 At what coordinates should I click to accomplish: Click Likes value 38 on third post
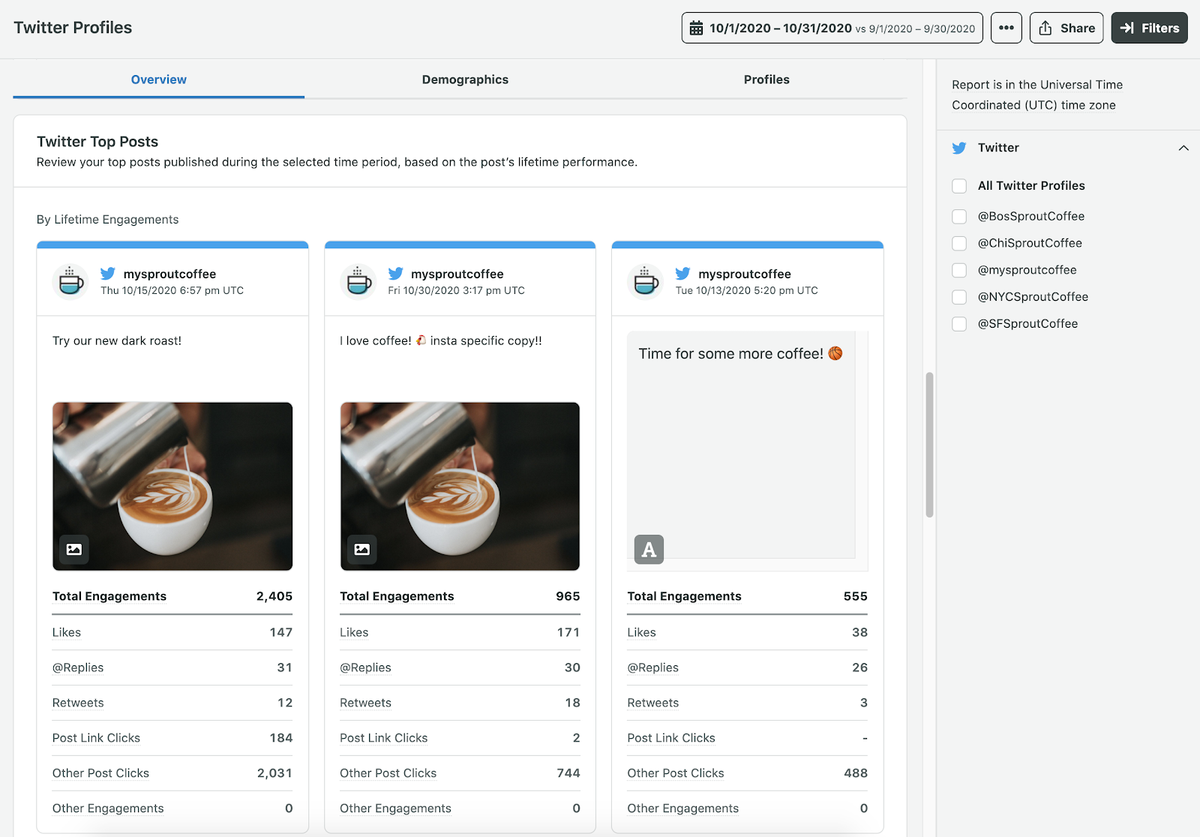point(860,632)
